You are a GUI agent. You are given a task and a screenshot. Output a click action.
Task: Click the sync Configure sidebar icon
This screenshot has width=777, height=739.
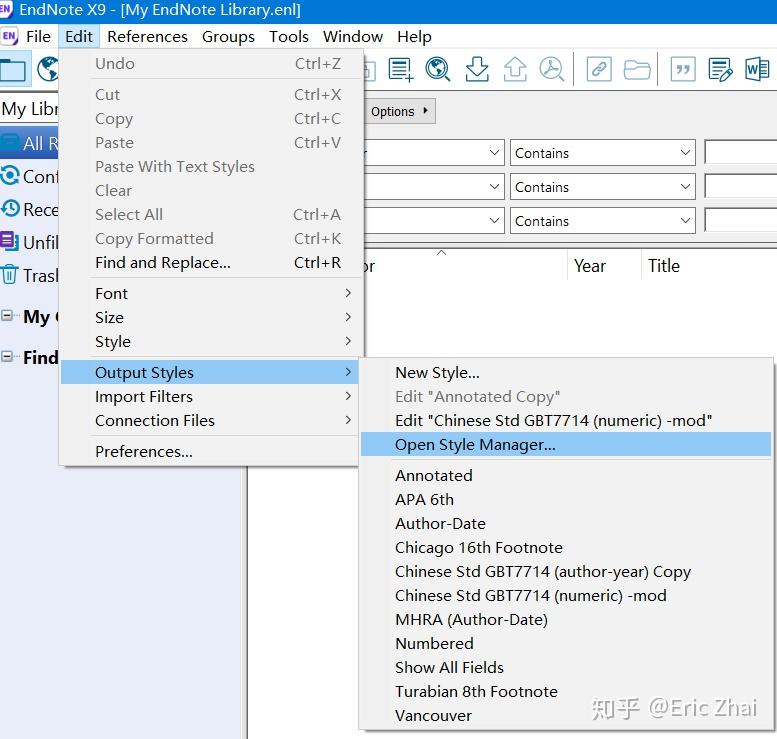[x=9, y=175]
